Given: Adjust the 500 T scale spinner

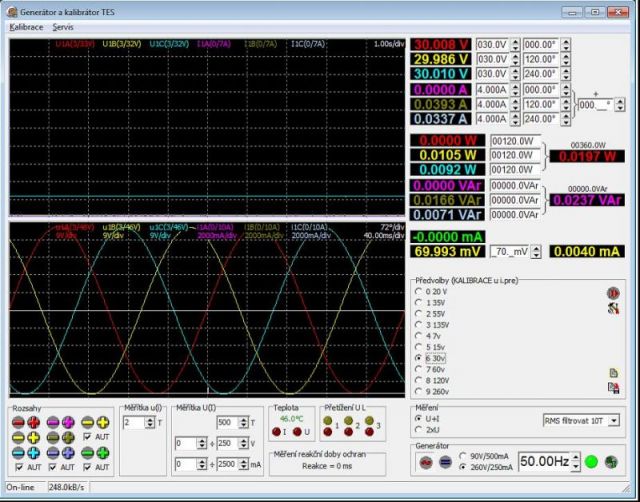Looking at the screenshot, I should point(244,422).
